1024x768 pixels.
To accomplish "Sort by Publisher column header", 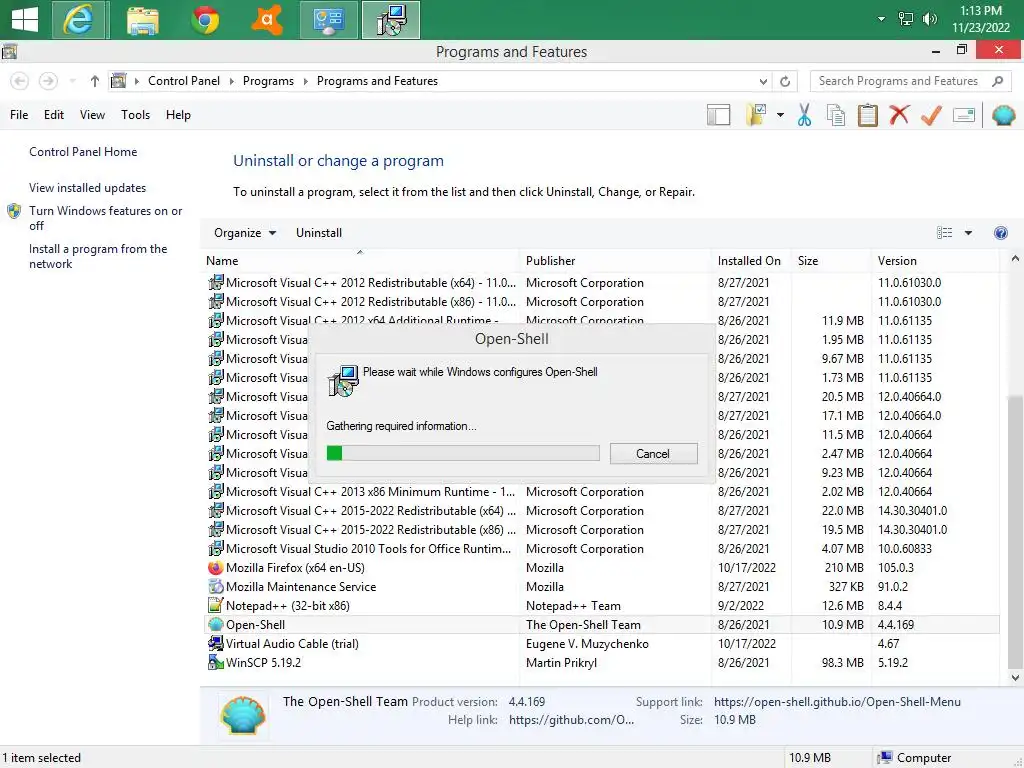I will click(x=615, y=261).
